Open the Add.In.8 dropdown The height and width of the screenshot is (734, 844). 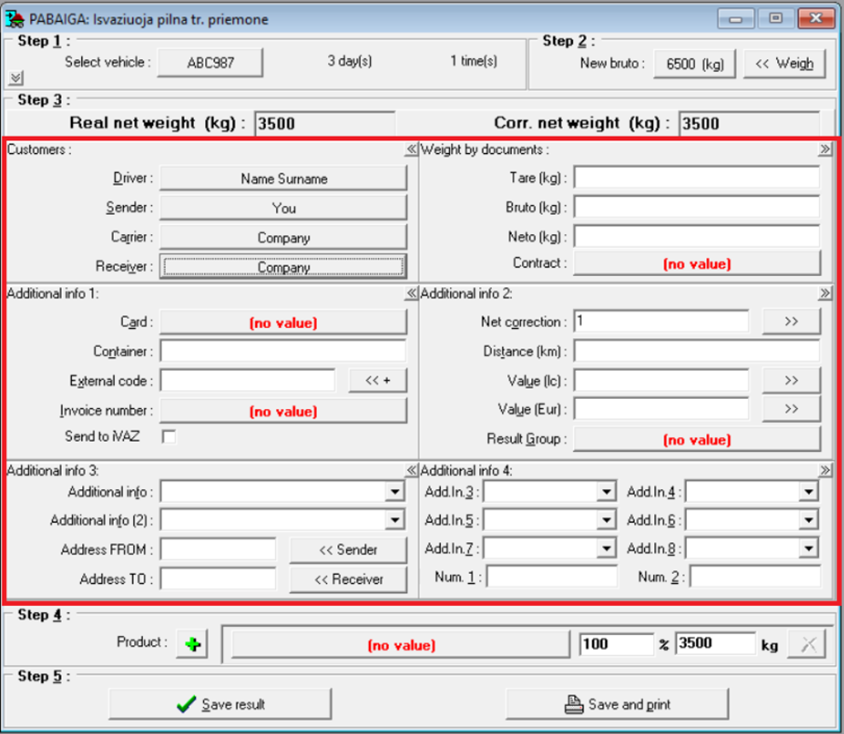808,548
